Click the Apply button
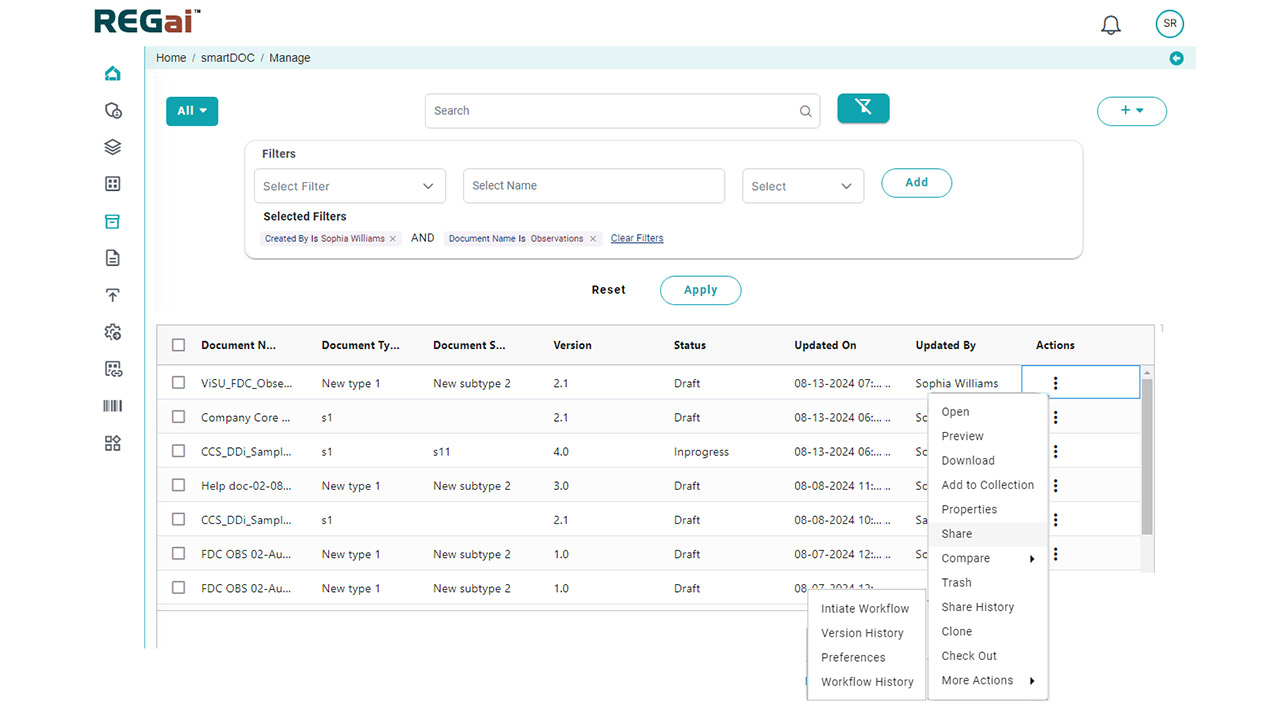The height and width of the screenshot is (720, 1280). pyautogui.click(x=700, y=290)
